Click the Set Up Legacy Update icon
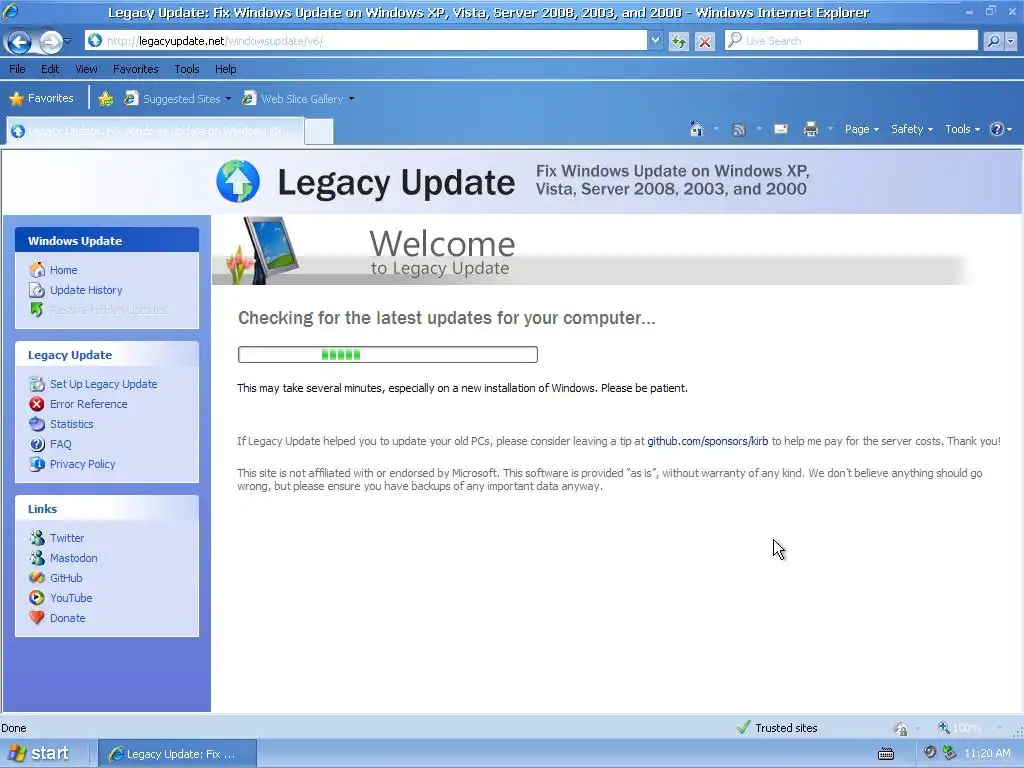The height and width of the screenshot is (768, 1024). [37, 384]
